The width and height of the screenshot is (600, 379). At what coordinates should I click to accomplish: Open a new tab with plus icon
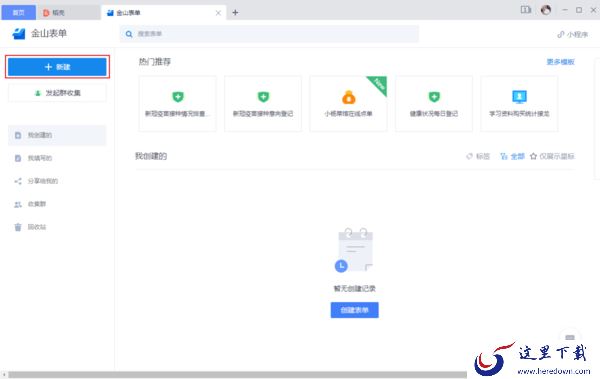coord(235,13)
